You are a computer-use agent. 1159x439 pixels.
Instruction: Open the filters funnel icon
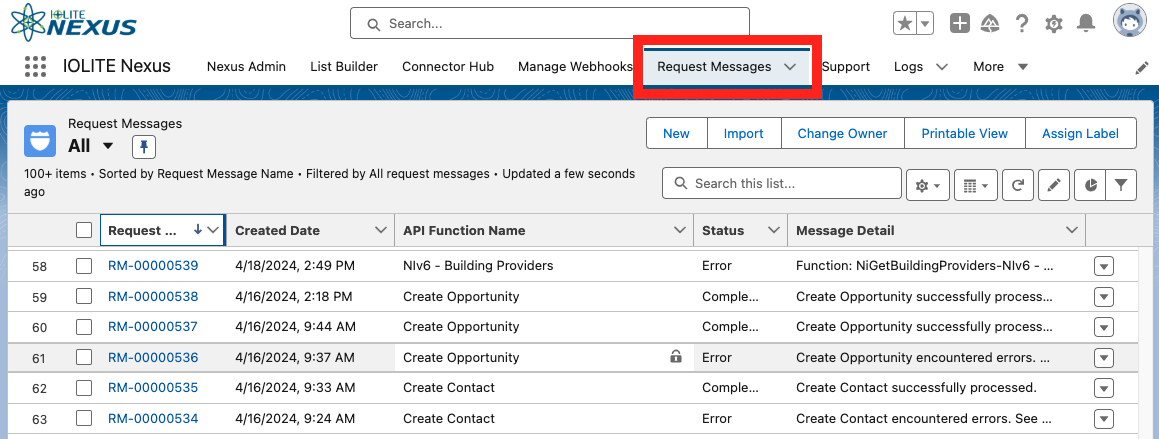click(x=1121, y=186)
